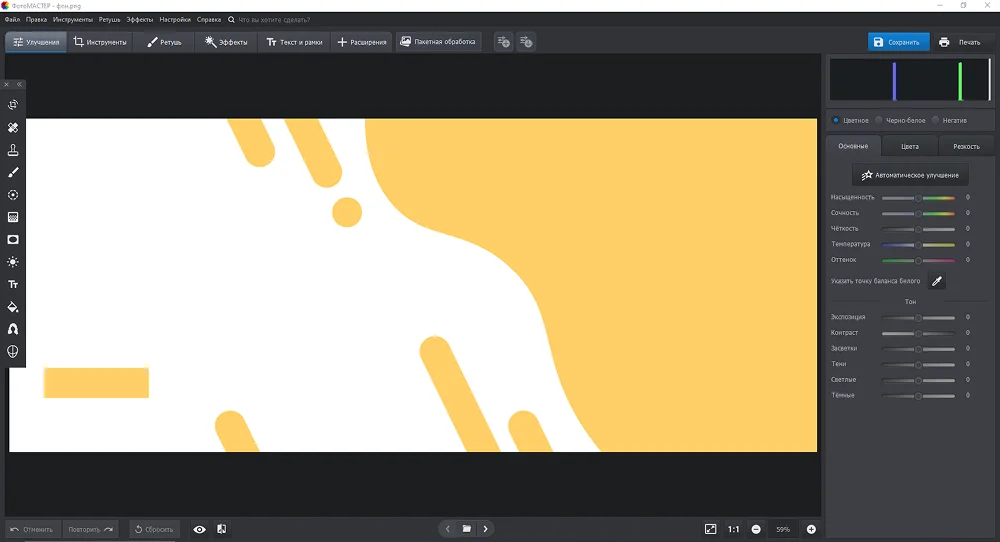Screen dimensions: 1000x542
Task: Click the white balance eyedropper icon
Action: (x=937, y=281)
